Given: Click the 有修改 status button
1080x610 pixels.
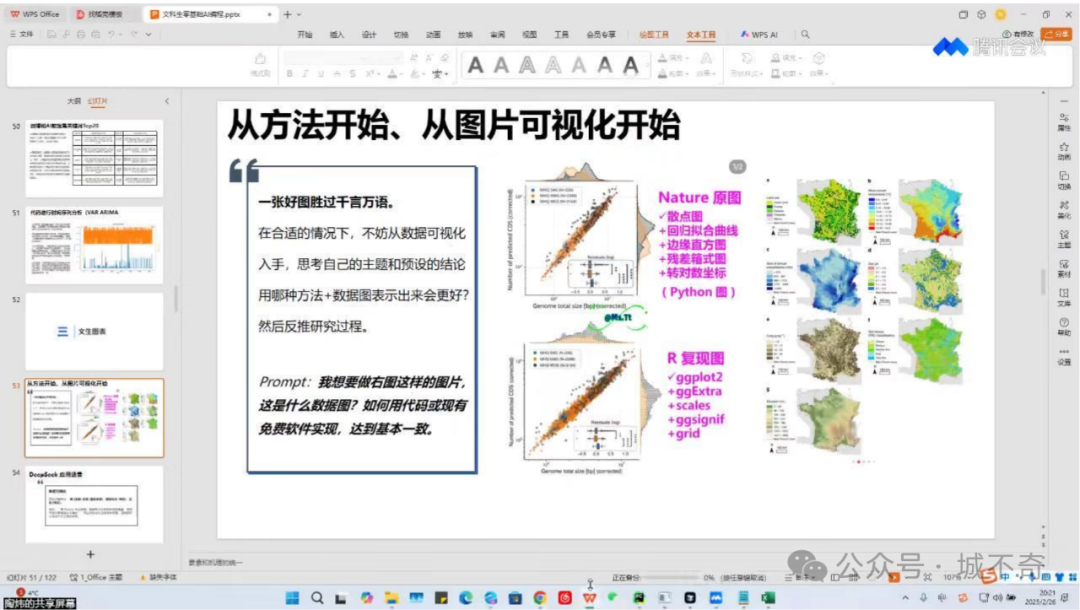Looking at the screenshot, I should 1019,34.
